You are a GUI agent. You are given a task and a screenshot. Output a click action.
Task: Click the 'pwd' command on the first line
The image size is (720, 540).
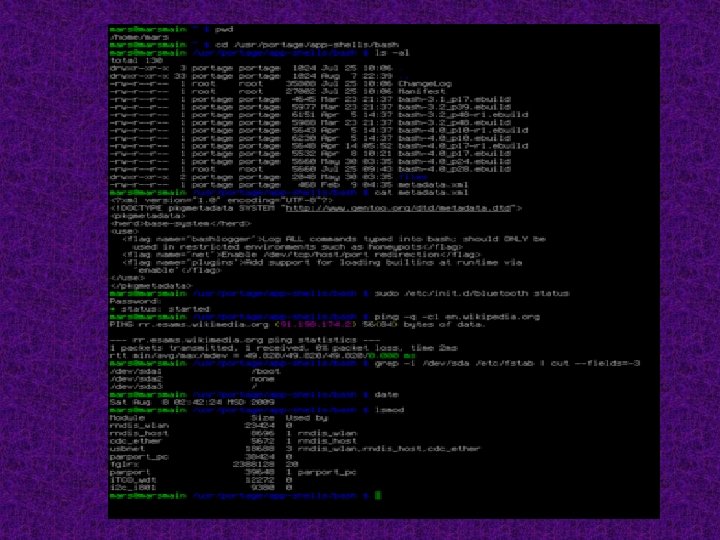pos(225,30)
